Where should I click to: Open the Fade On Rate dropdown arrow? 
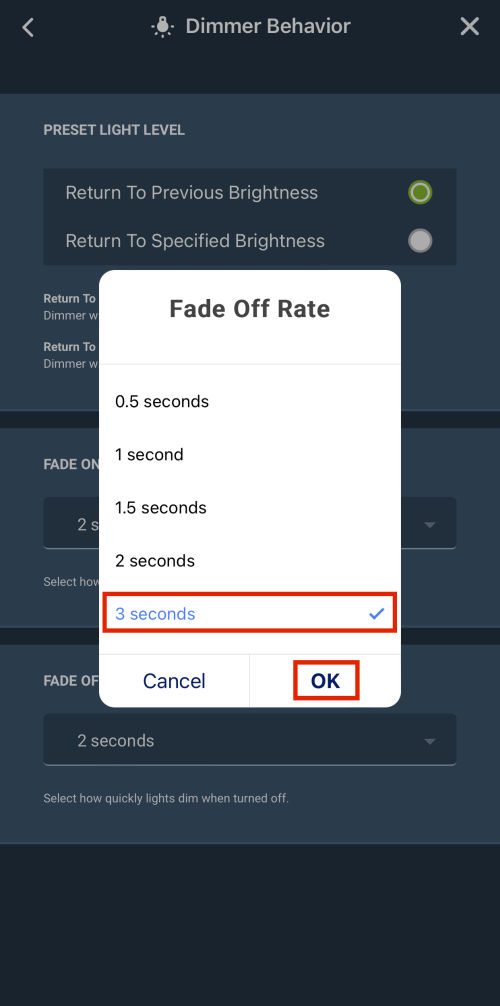430,525
